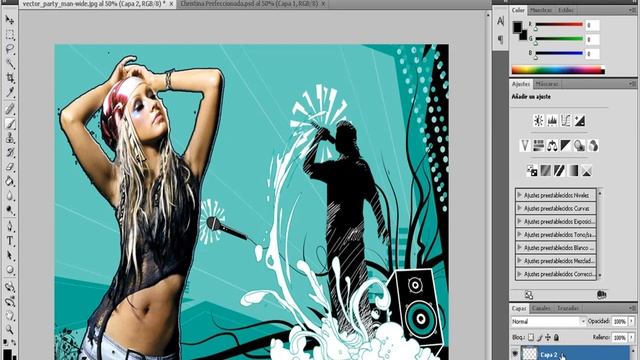Expand Ajustes preestablecidos Blanco
640x360 pixels.
[x=520, y=247]
